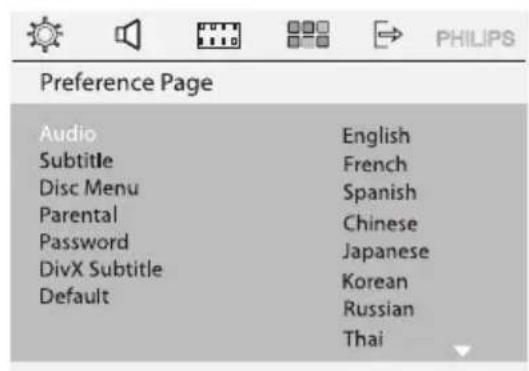
Task: Select the Subtitle menu item
Action: [x=76, y=161]
